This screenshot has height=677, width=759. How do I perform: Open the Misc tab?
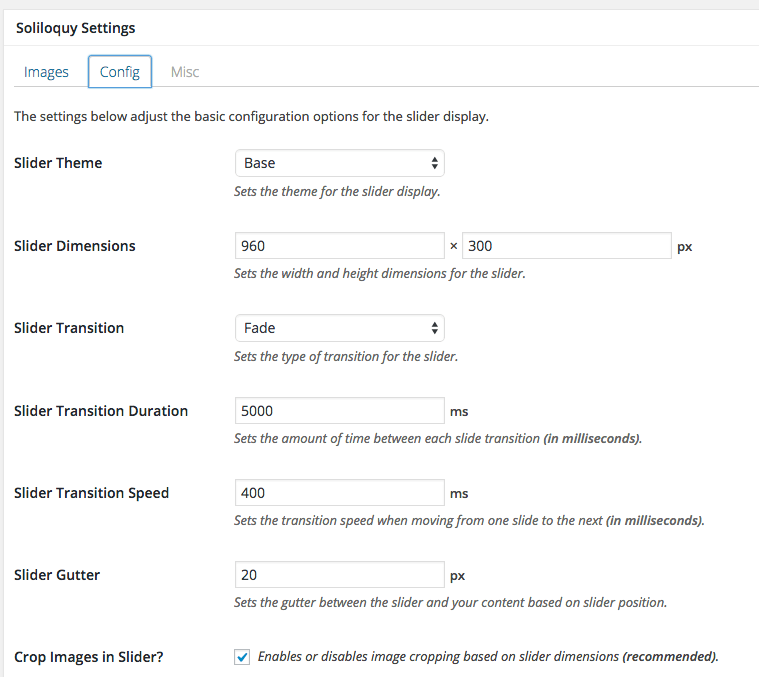(x=185, y=72)
